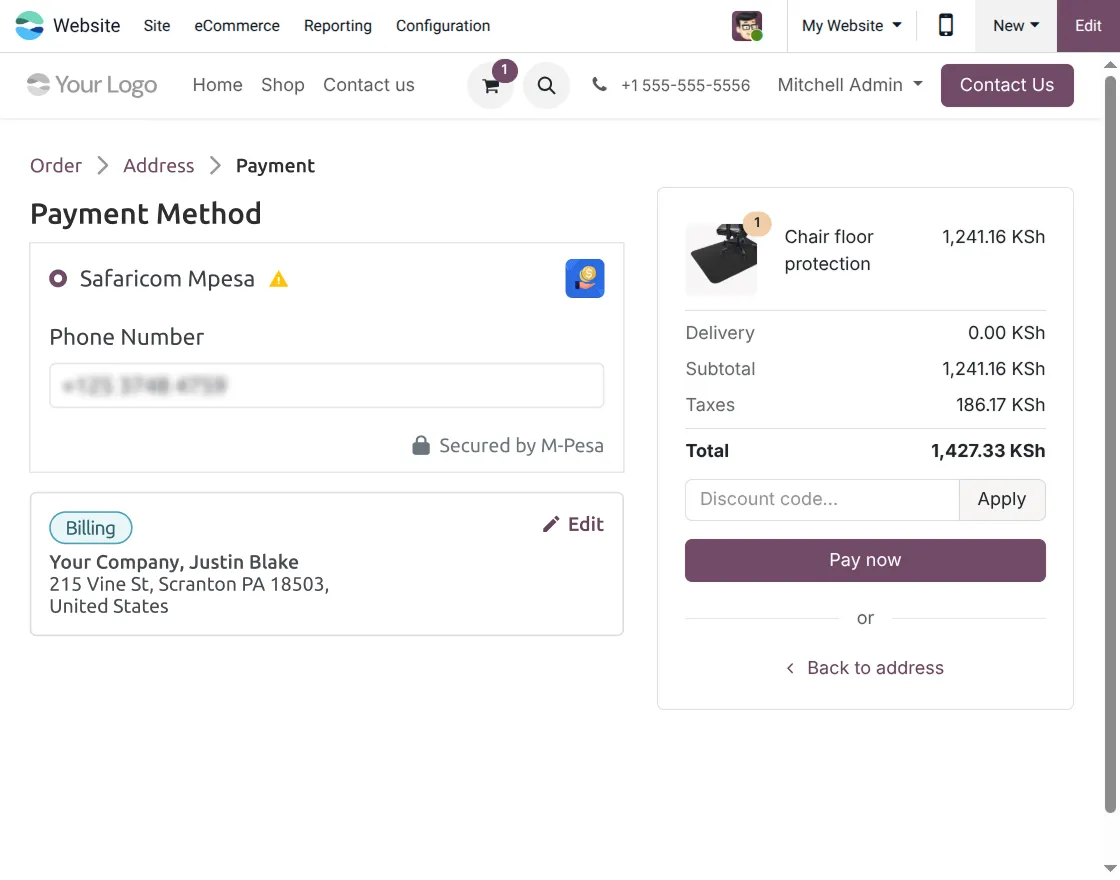Click the Billing badge label
The width and height of the screenshot is (1120, 880).
(91, 528)
